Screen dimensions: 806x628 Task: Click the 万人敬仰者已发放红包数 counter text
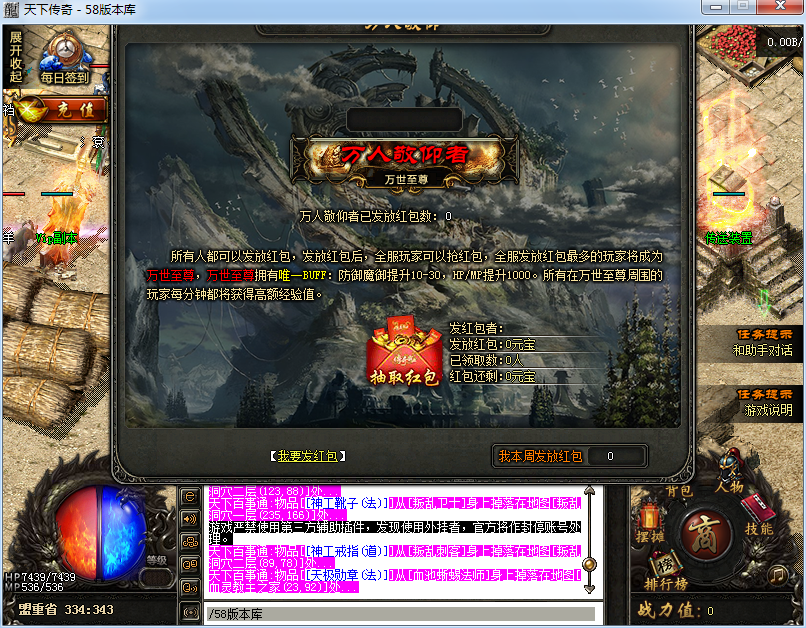point(376,216)
